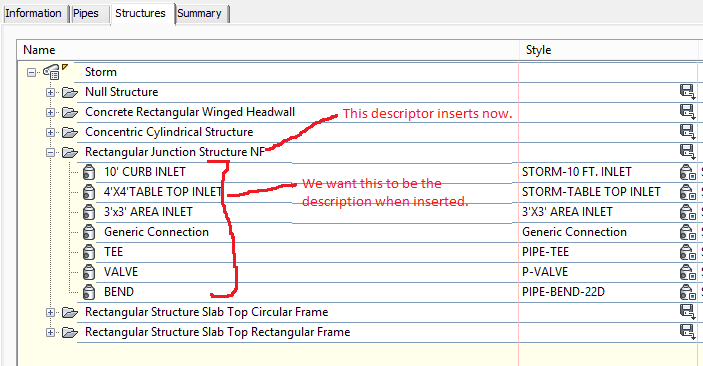Select Concrete Rectangular Winged Headwall row

pos(190,112)
